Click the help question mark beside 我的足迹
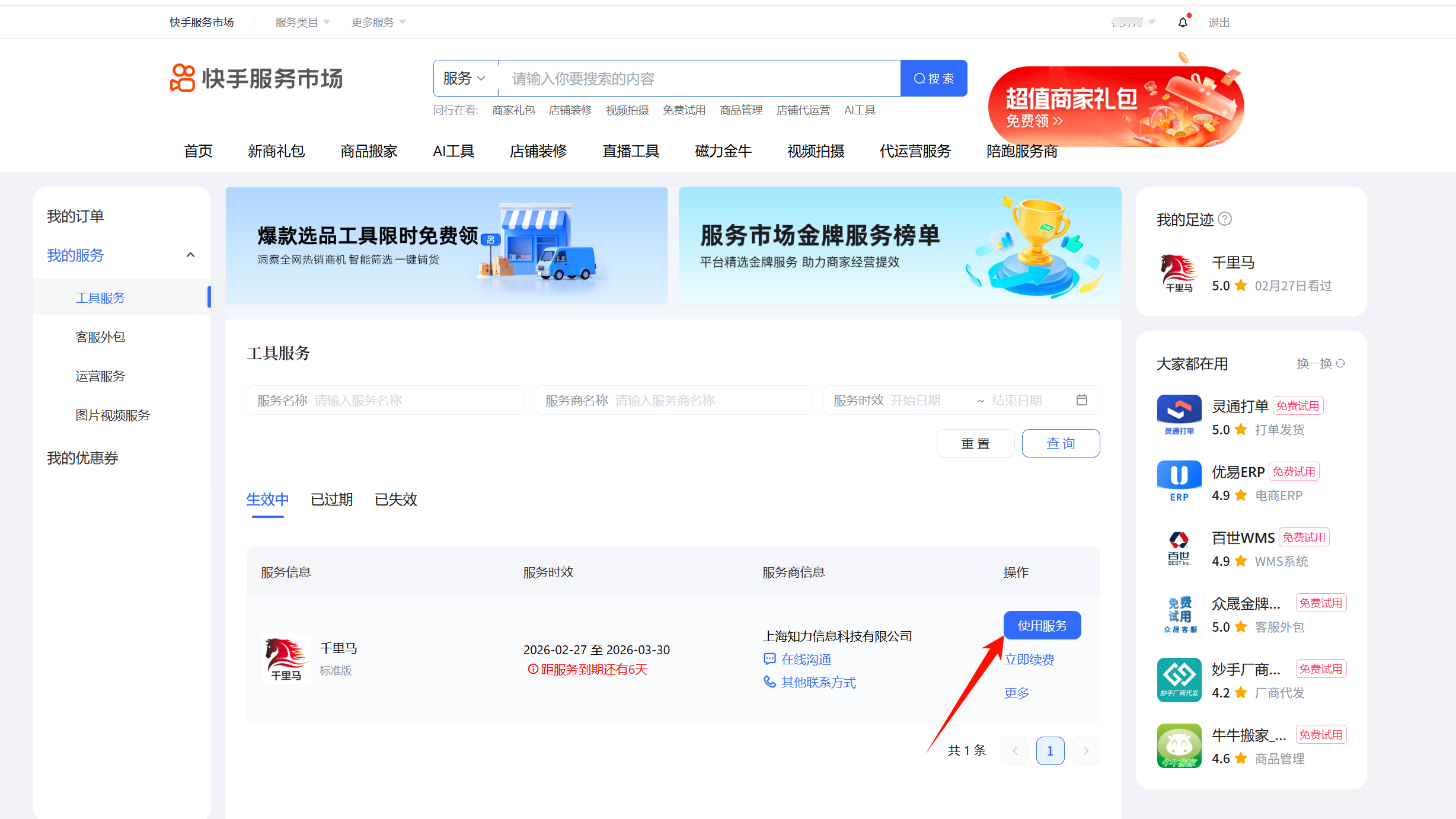The width and height of the screenshot is (1456, 819). [x=1225, y=219]
